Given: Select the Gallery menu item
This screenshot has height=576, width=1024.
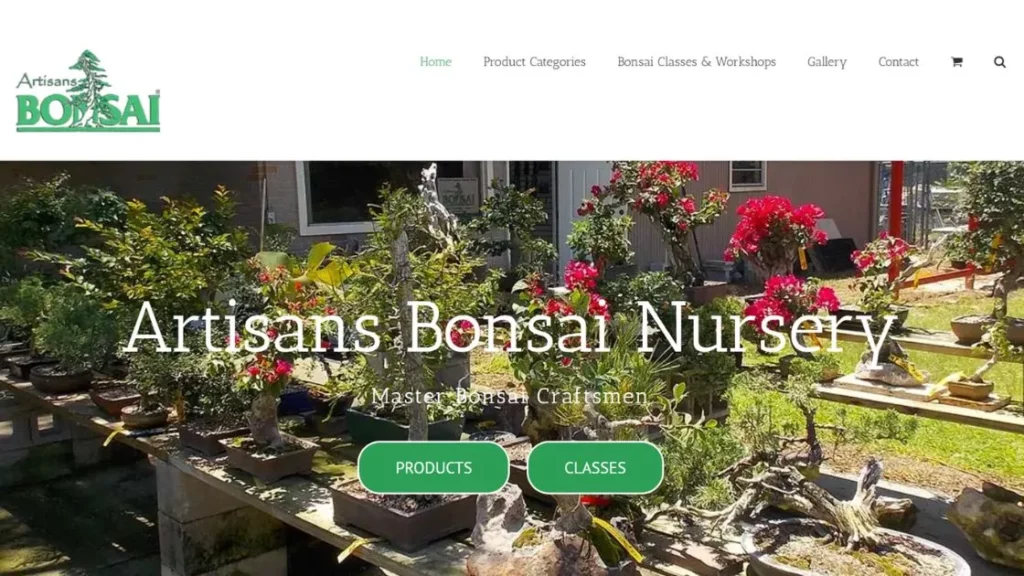Looking at the screenshot, I should 827,61.
